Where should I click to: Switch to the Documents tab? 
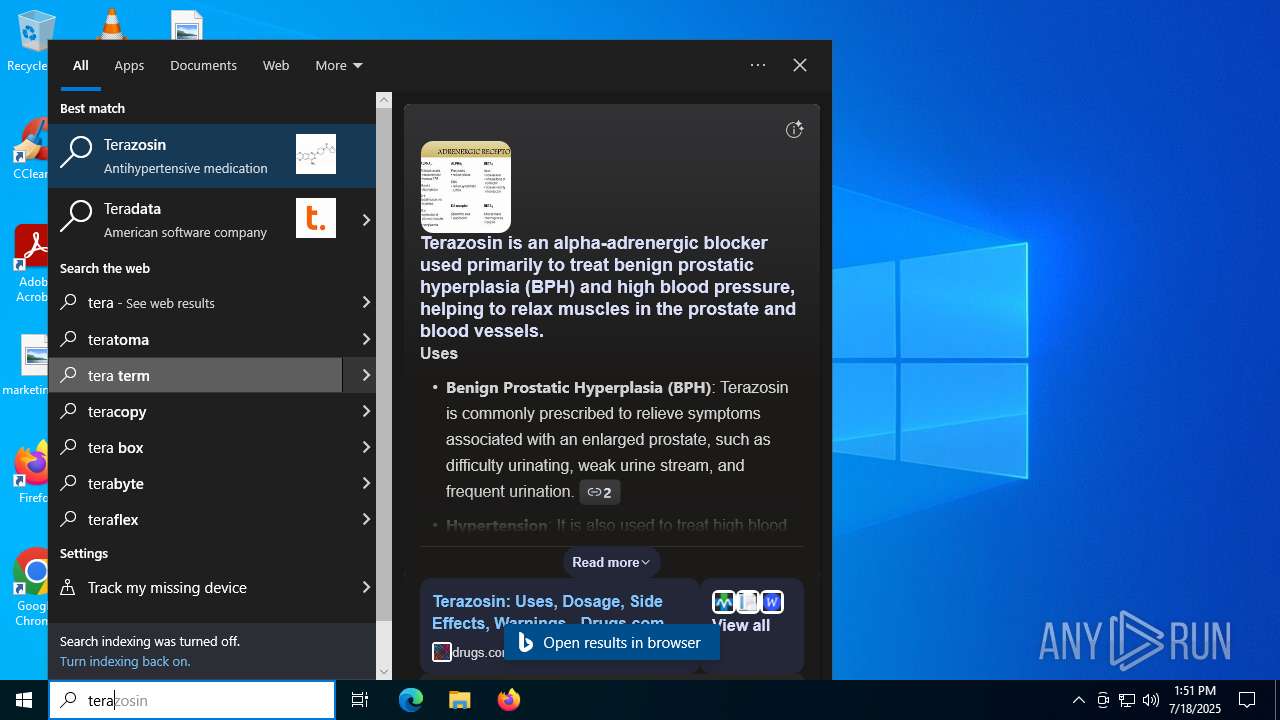[203, 65]
